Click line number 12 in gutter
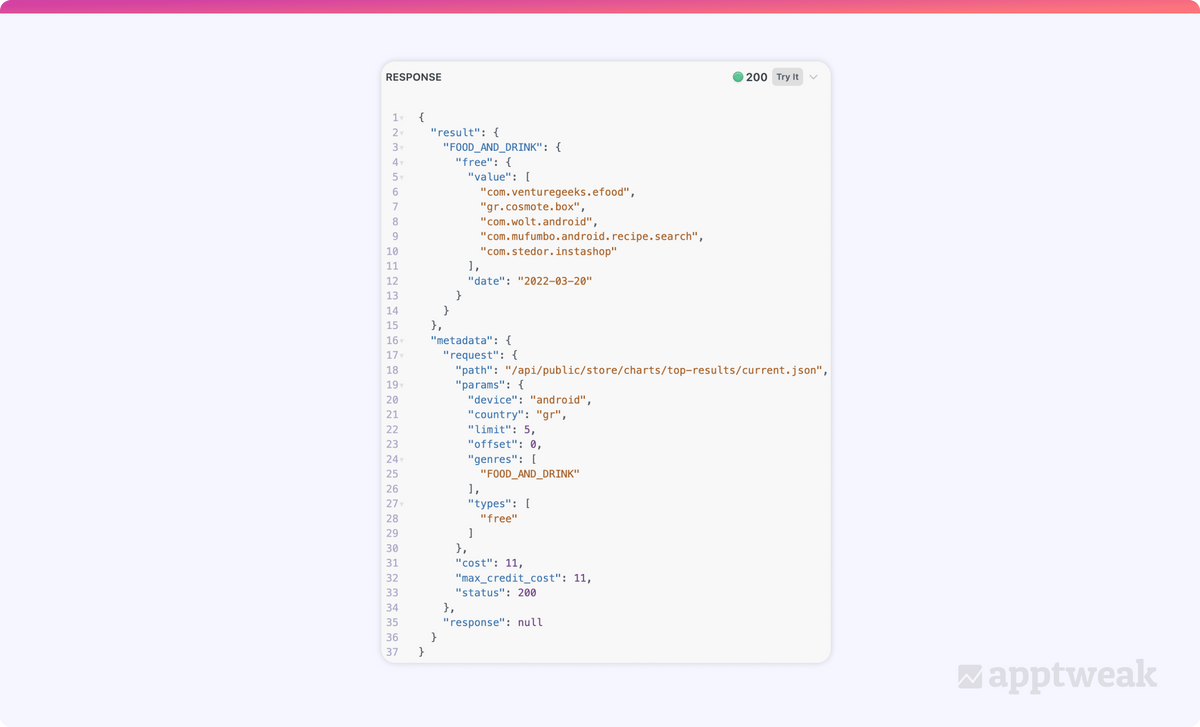The width and height of the screenshot is (1200, 727). (392, 281)
